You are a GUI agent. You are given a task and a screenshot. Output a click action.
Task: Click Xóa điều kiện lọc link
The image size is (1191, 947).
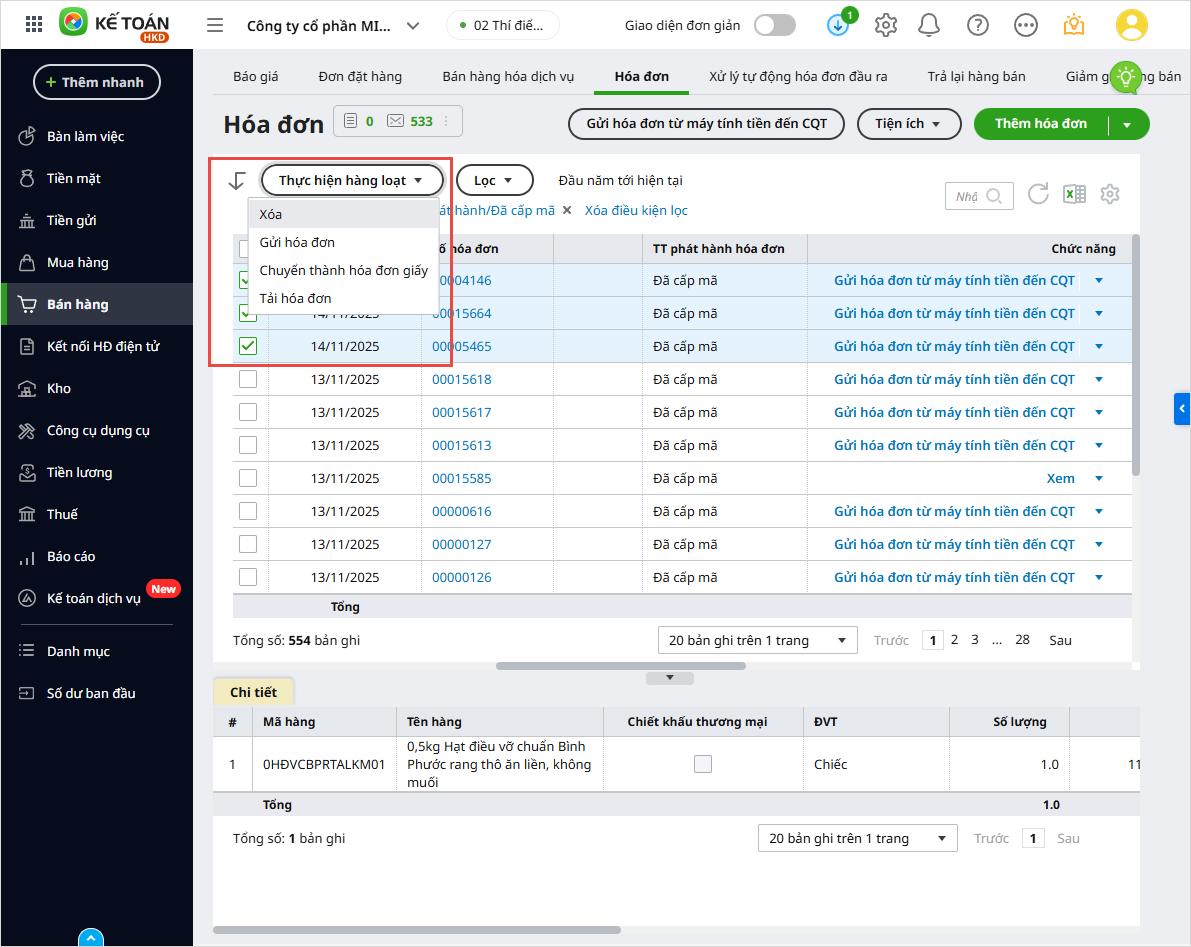[x=636, y=211]
